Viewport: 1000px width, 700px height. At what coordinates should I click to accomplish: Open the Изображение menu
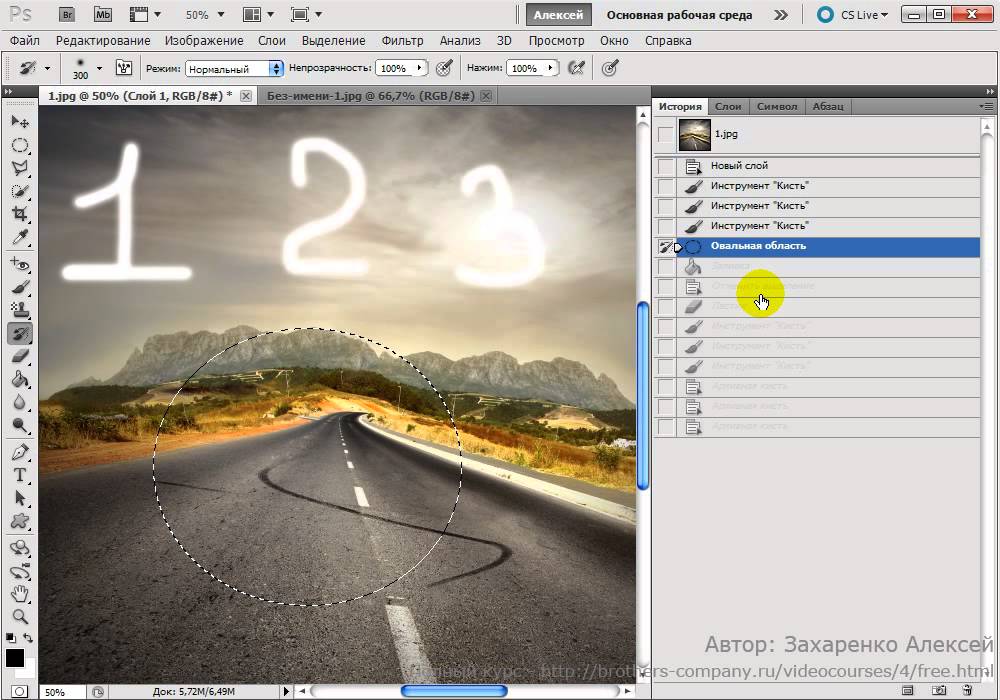(x=204, y=41)
